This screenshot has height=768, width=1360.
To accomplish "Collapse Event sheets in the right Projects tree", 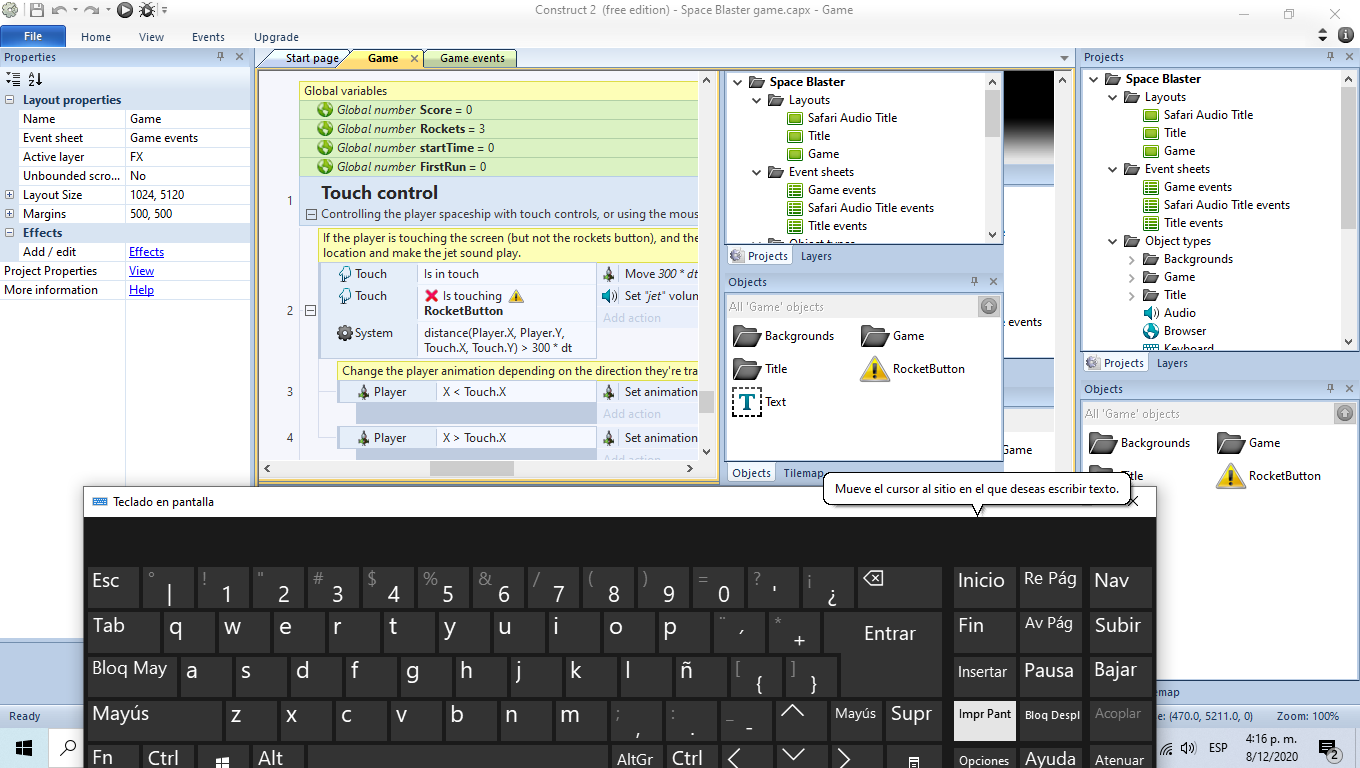I will pyautogui.click(x=1113, y=169).
